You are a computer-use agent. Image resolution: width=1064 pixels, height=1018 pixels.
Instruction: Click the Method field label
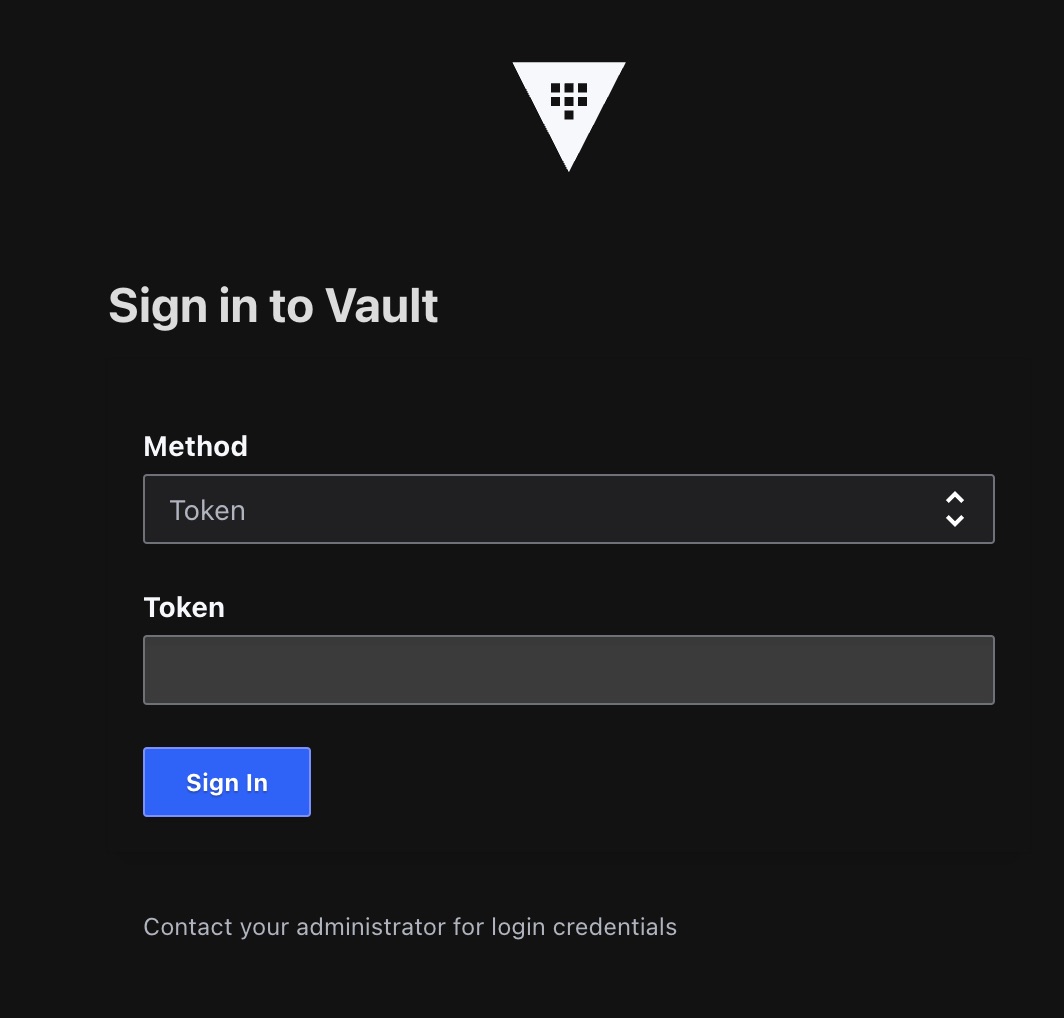point(195,447)
